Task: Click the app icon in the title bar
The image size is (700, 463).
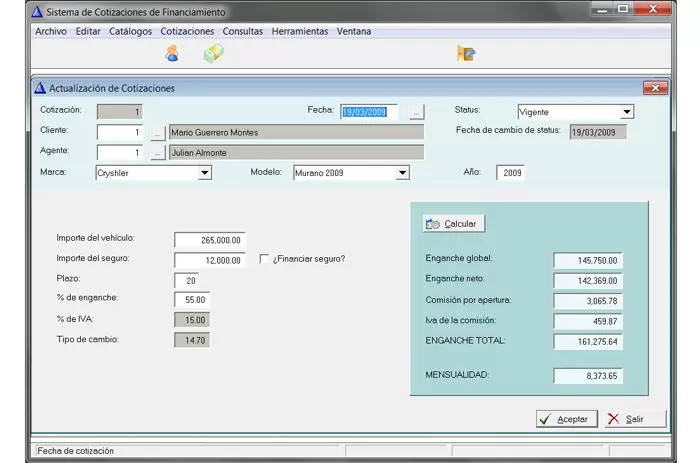Action: point(37,12)
